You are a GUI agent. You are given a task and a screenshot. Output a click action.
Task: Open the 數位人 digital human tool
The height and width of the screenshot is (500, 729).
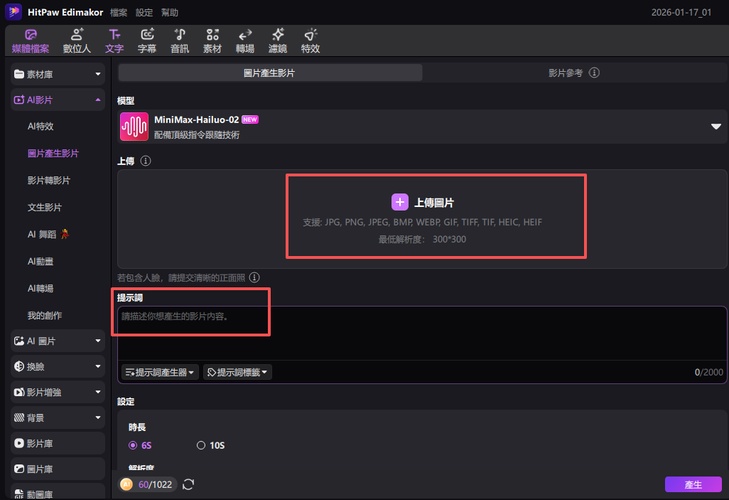tap(77, 41)
